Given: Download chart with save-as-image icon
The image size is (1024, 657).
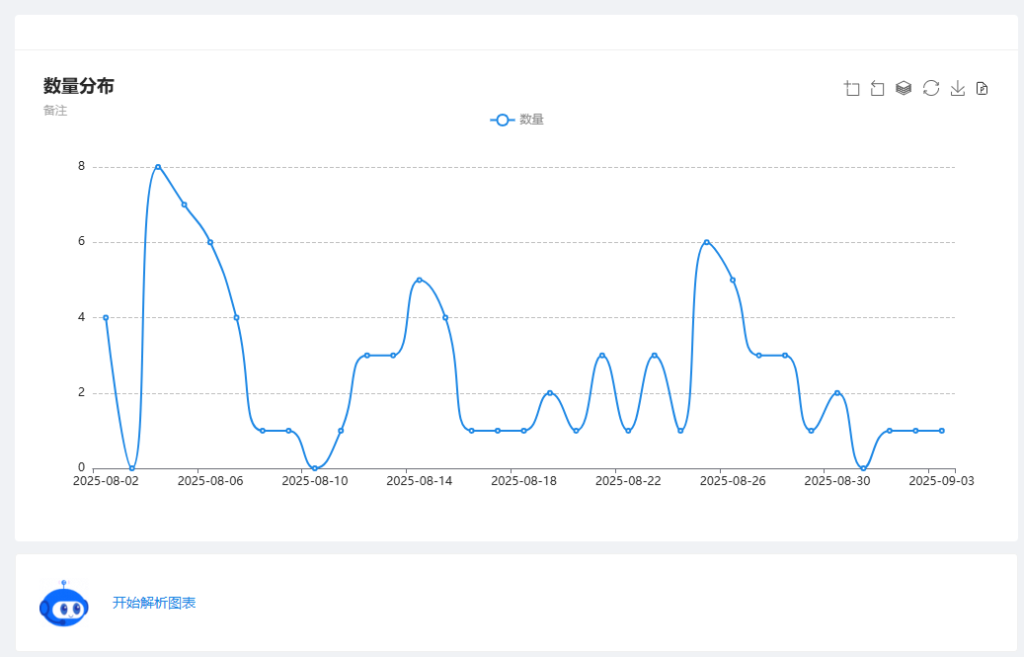Looking at the screenshot, I should click(957, 88).
